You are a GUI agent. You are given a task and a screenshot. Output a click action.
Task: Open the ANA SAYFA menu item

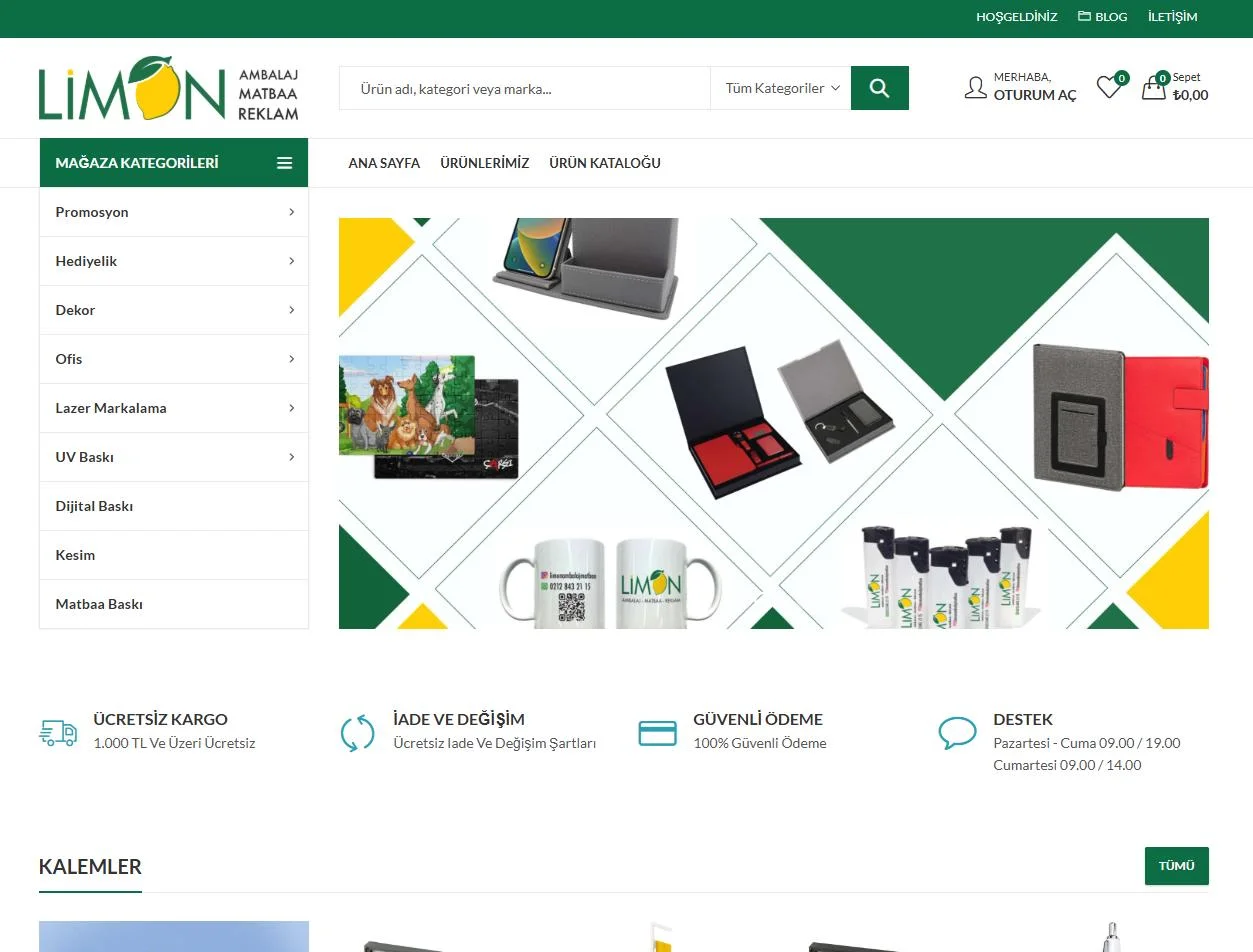tap(384, 163)
